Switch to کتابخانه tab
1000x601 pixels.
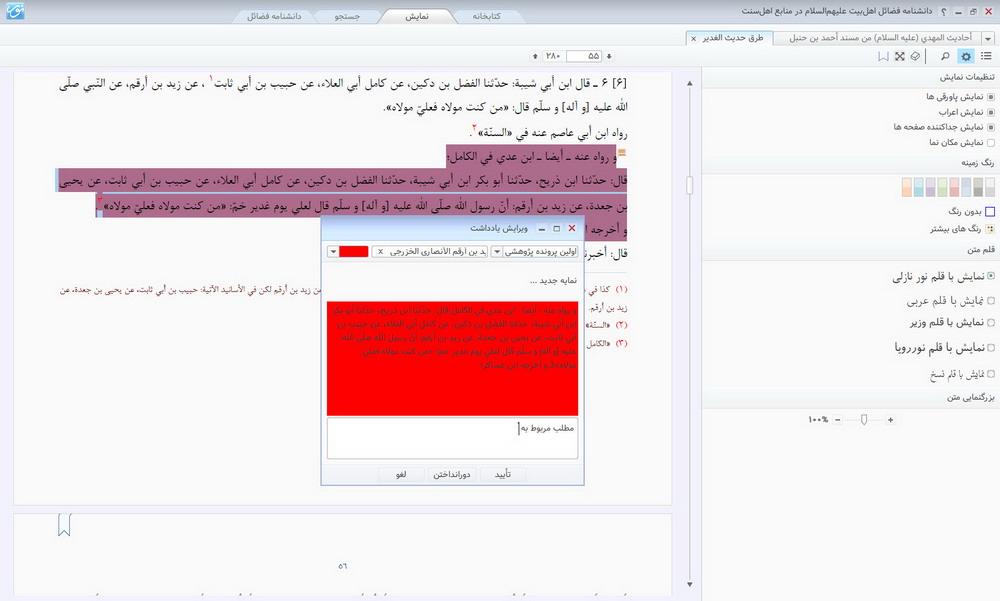[486, 16]
